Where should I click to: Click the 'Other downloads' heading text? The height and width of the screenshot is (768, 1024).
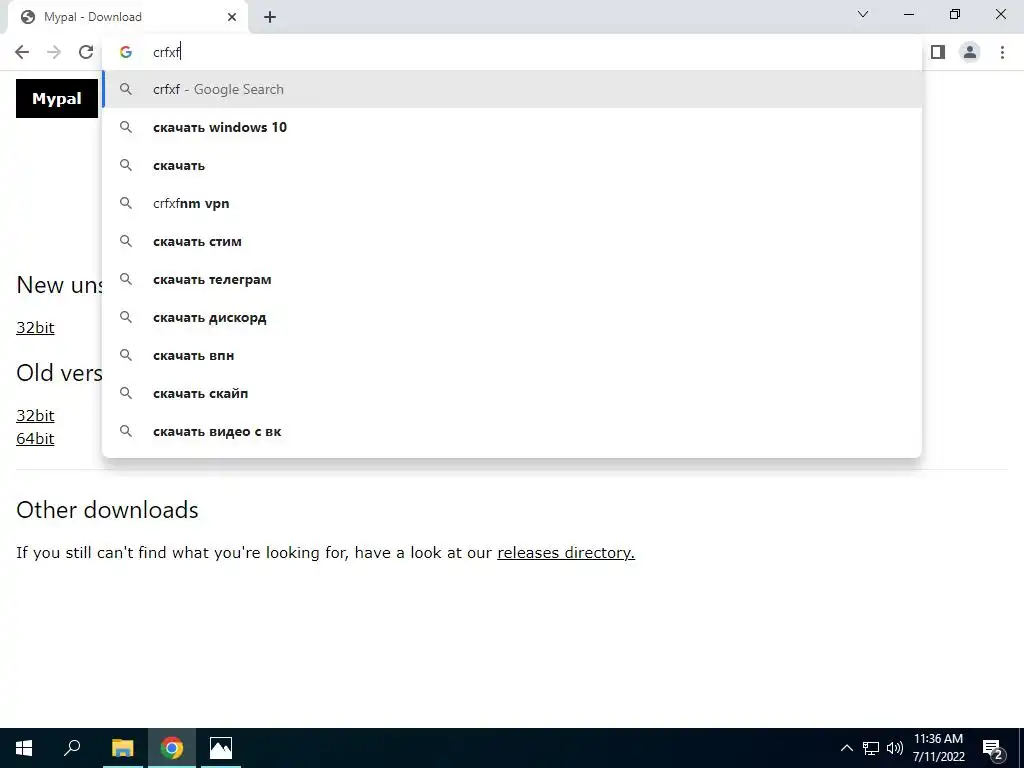tap(107, 510)
